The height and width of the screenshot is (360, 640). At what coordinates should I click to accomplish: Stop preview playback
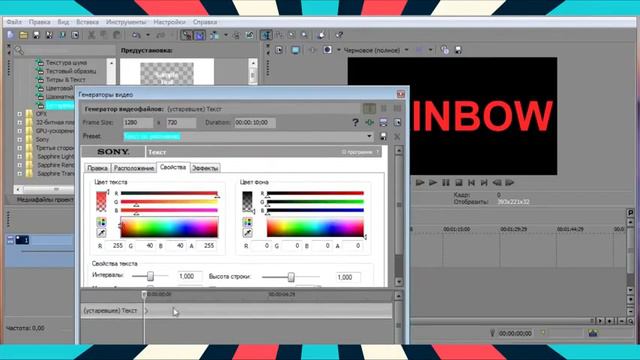[459, 182]
